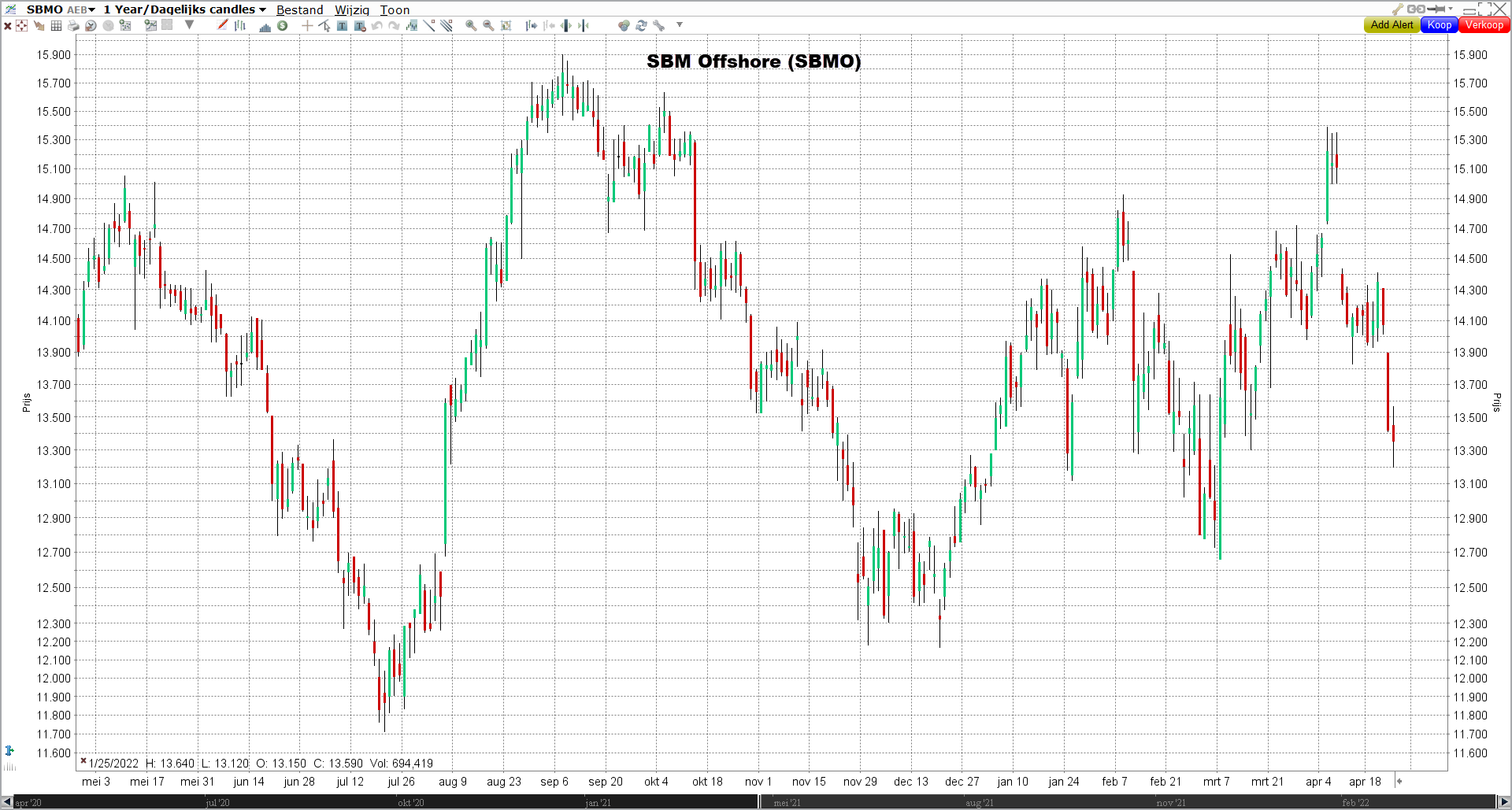Click the right scroll arrow of timeline bar
The image size is (1512, 810).
coord(1504,802)
